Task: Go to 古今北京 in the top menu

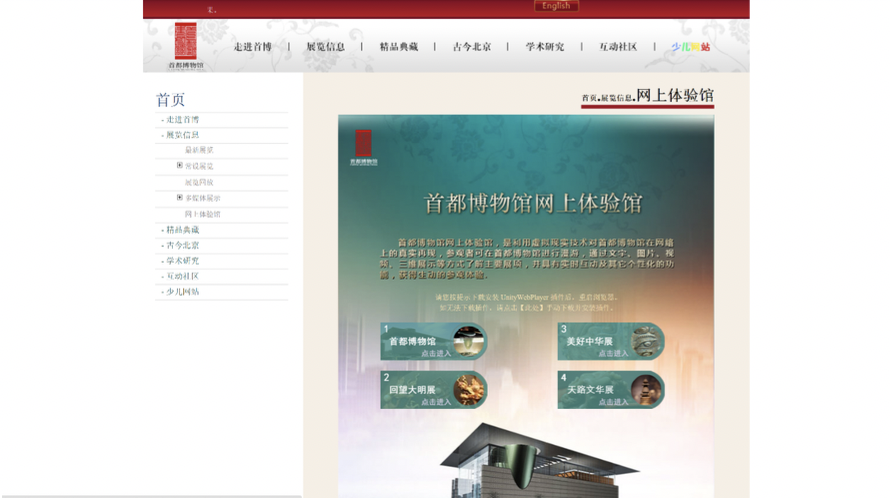Action: click(x=472, y=47)
